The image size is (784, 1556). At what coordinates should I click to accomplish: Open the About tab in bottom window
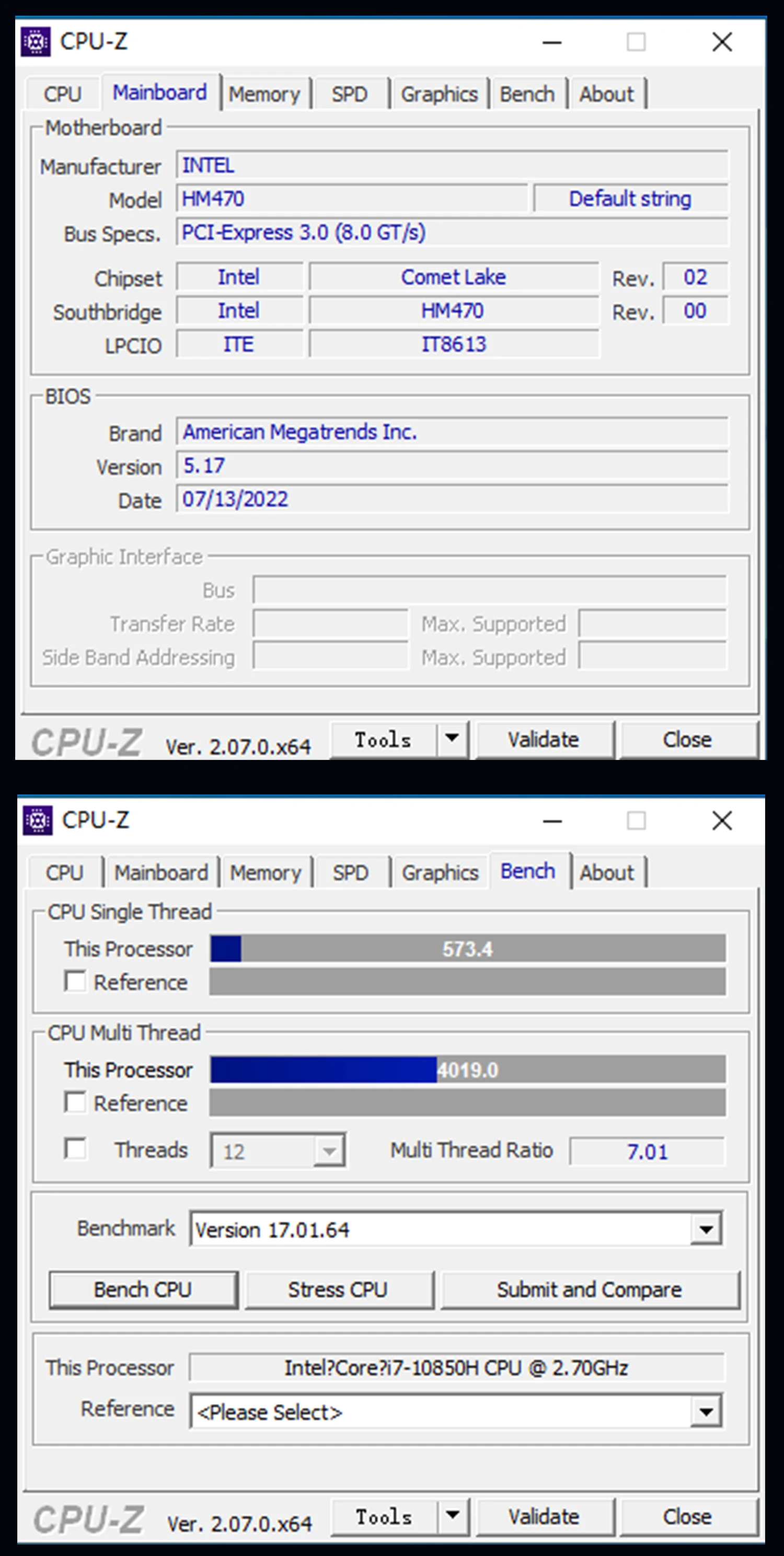pos(607,873)
